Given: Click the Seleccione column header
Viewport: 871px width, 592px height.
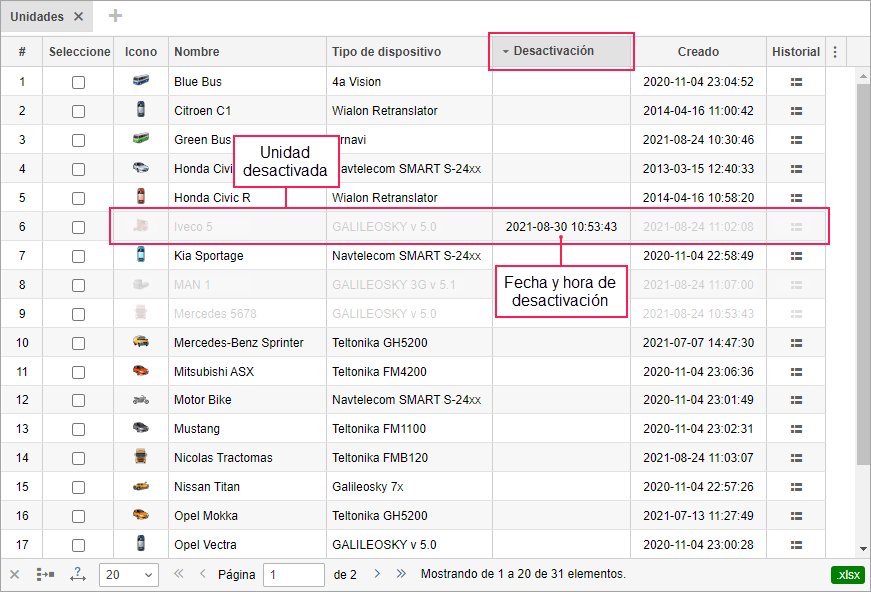Looking at the screenshot, I should coord(79,52).
